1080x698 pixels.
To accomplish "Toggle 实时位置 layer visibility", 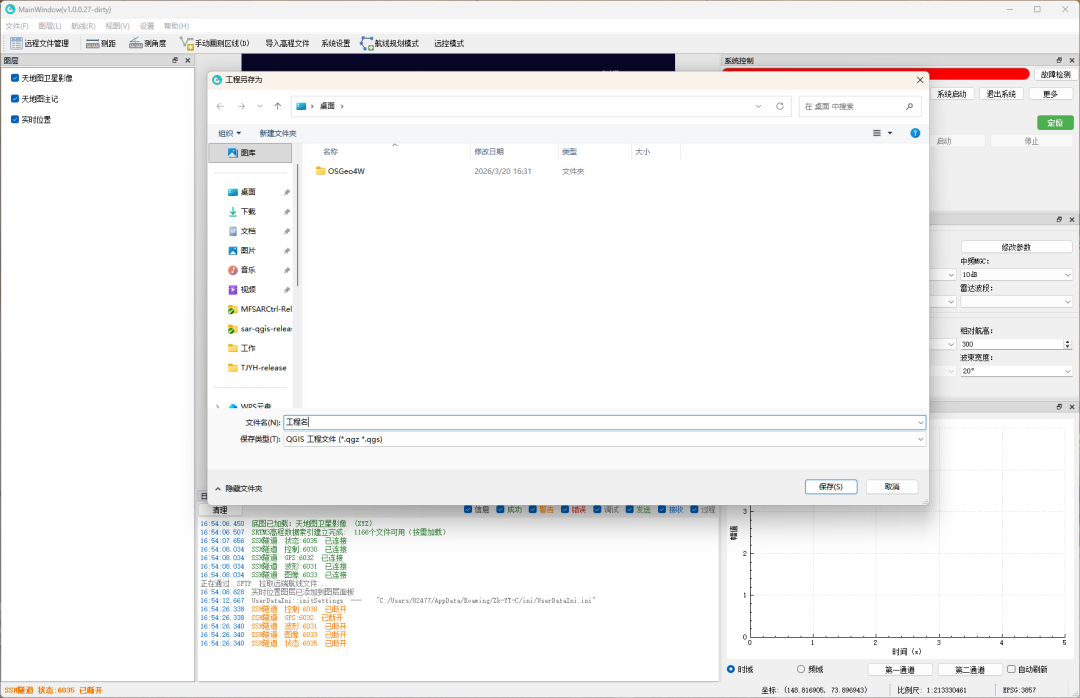I will point(14,119).
